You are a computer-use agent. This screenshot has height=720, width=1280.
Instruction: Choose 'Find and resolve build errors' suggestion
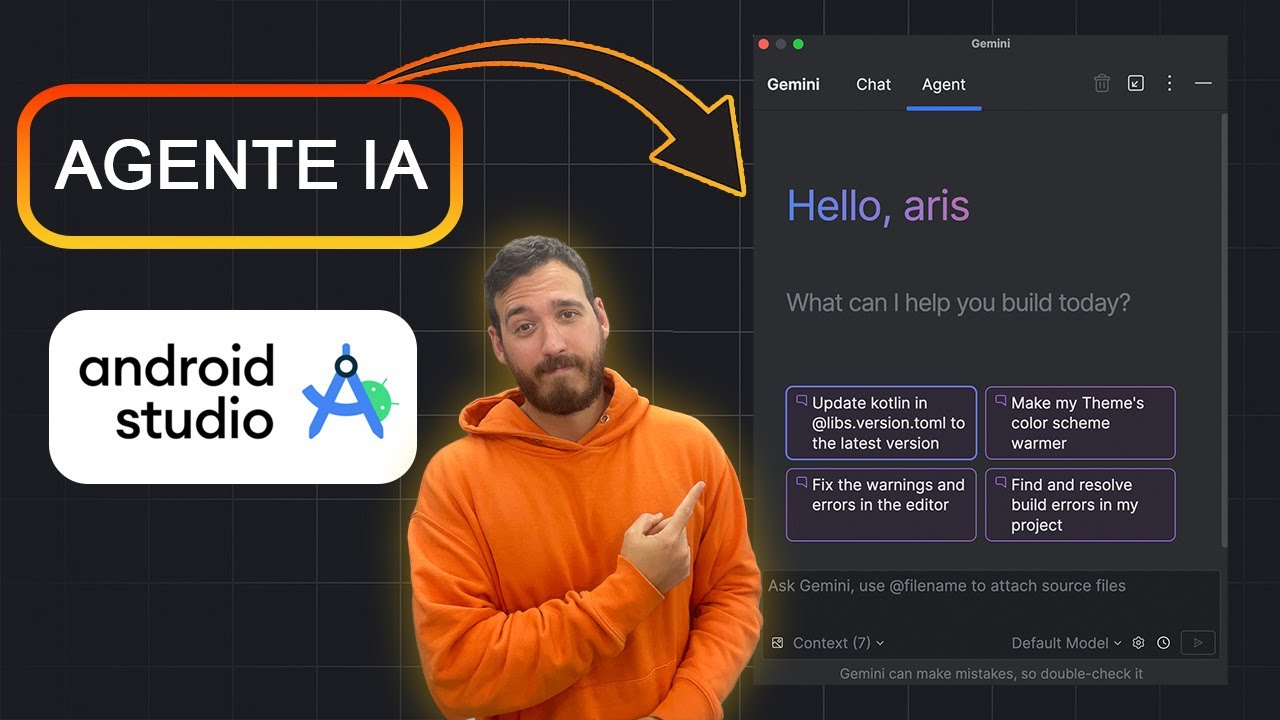coord(1080,505)
